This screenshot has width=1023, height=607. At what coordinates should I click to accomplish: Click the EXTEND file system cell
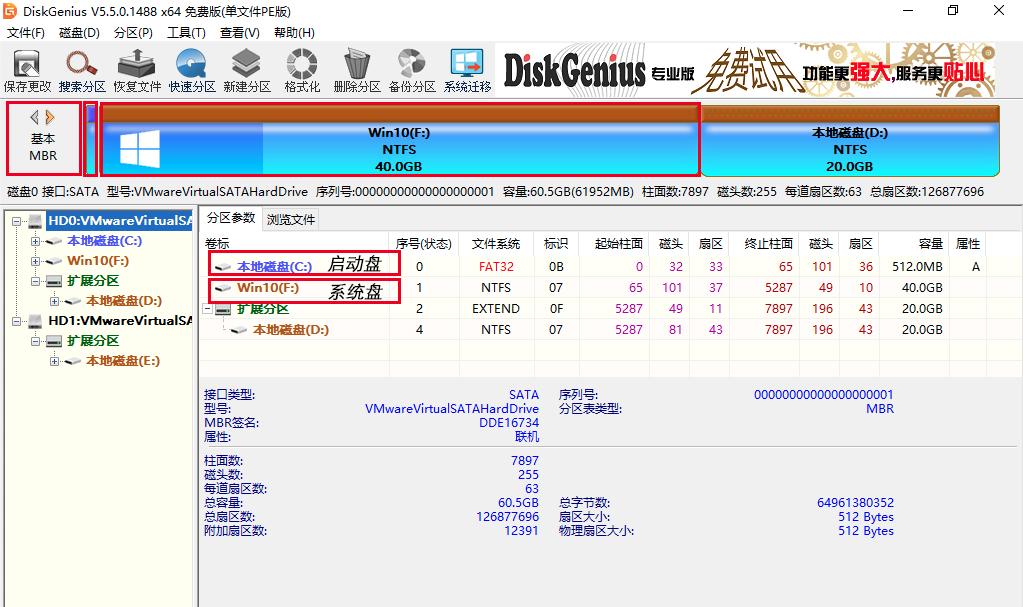pos(496,308)
